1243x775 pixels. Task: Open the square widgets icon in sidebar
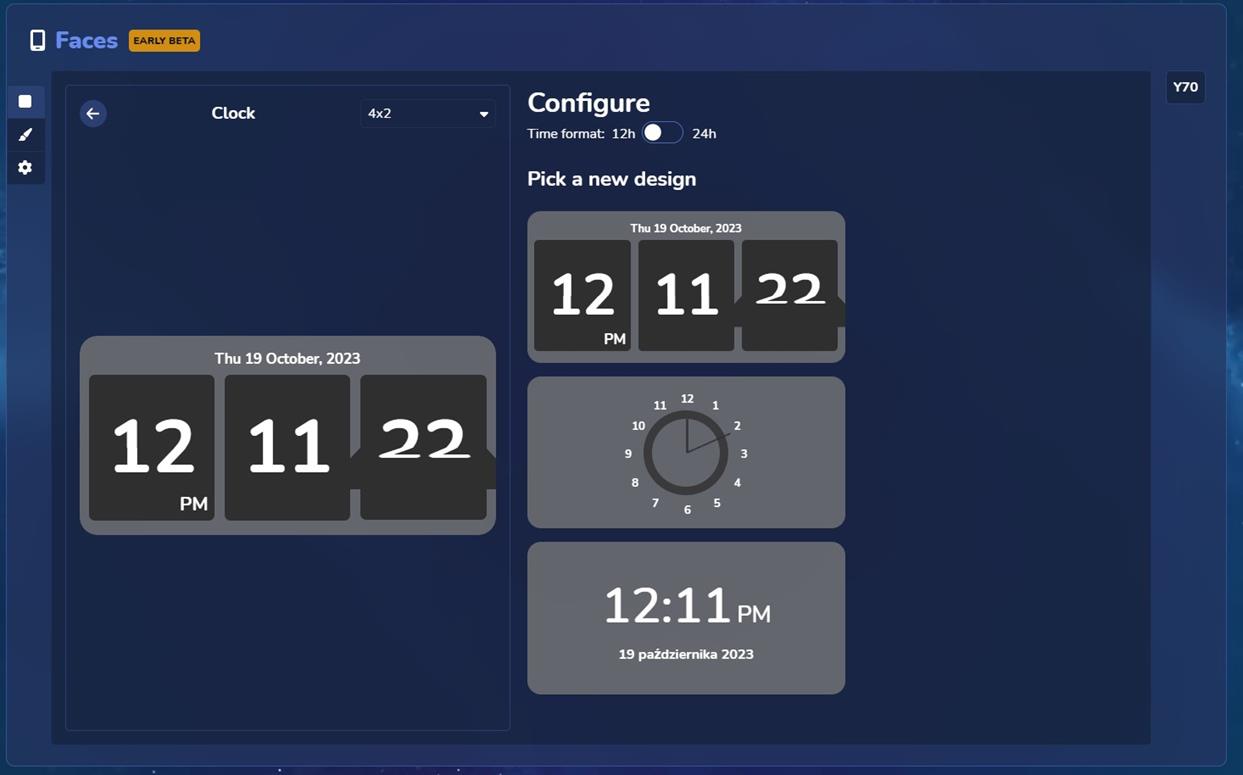(x=25, y=101)
